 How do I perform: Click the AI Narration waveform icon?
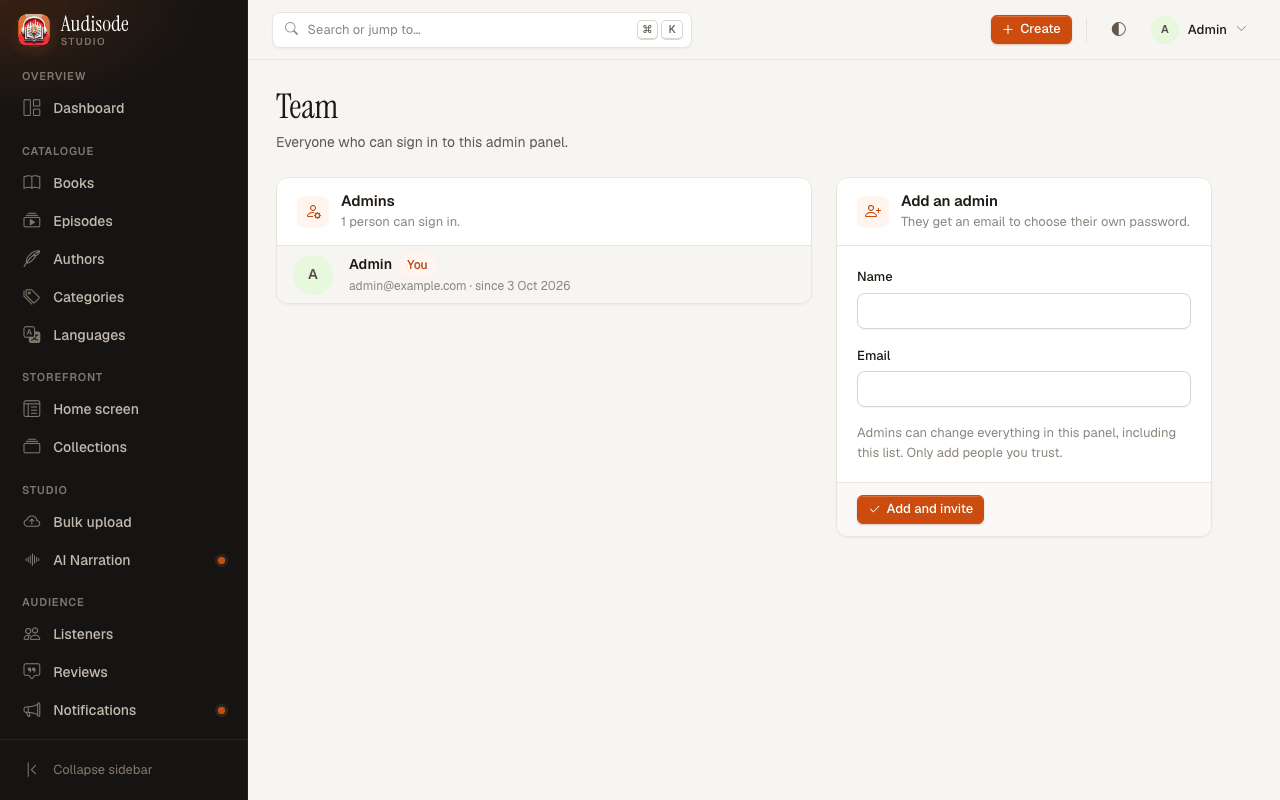32,560
